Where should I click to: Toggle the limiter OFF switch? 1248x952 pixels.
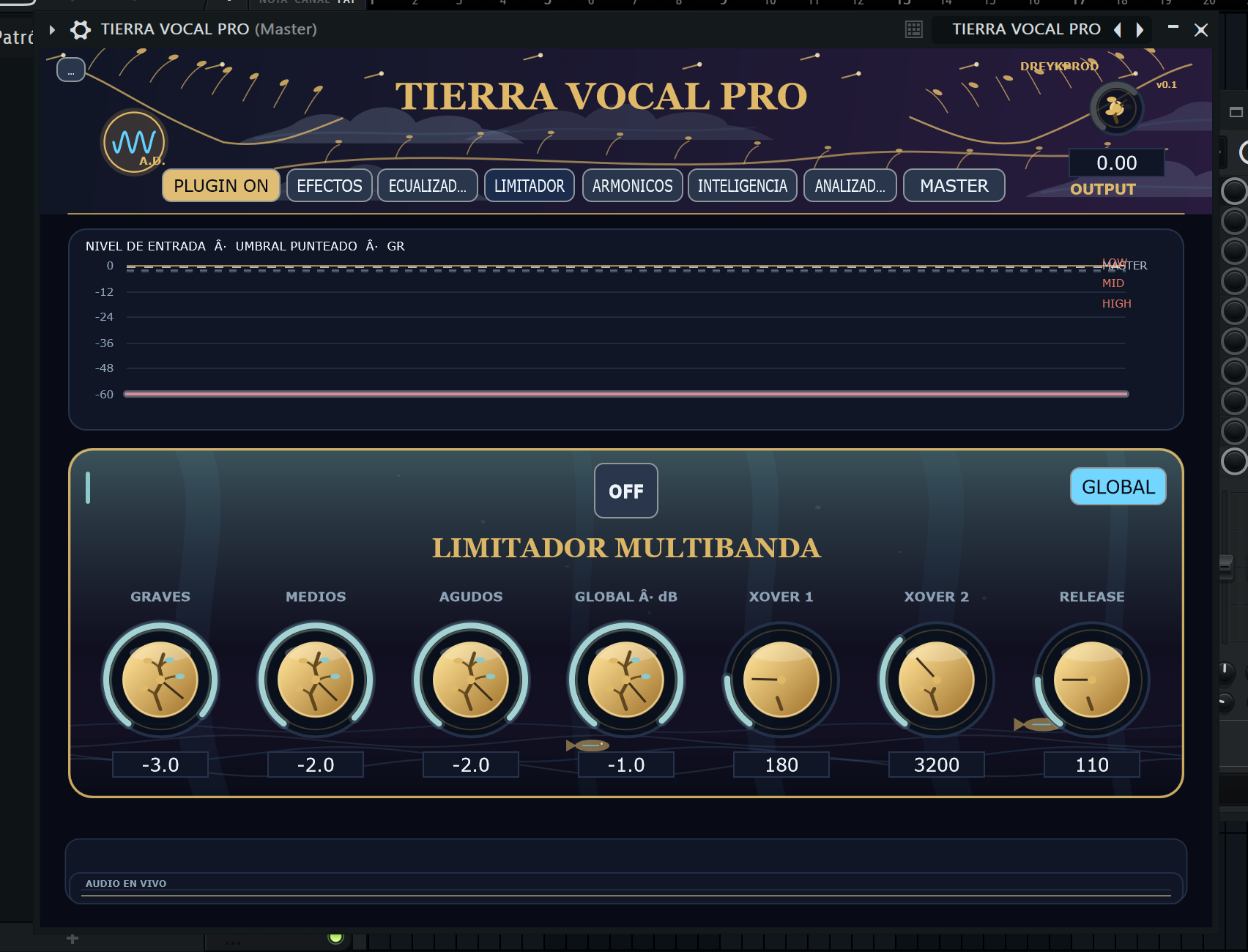coord(626,491)
